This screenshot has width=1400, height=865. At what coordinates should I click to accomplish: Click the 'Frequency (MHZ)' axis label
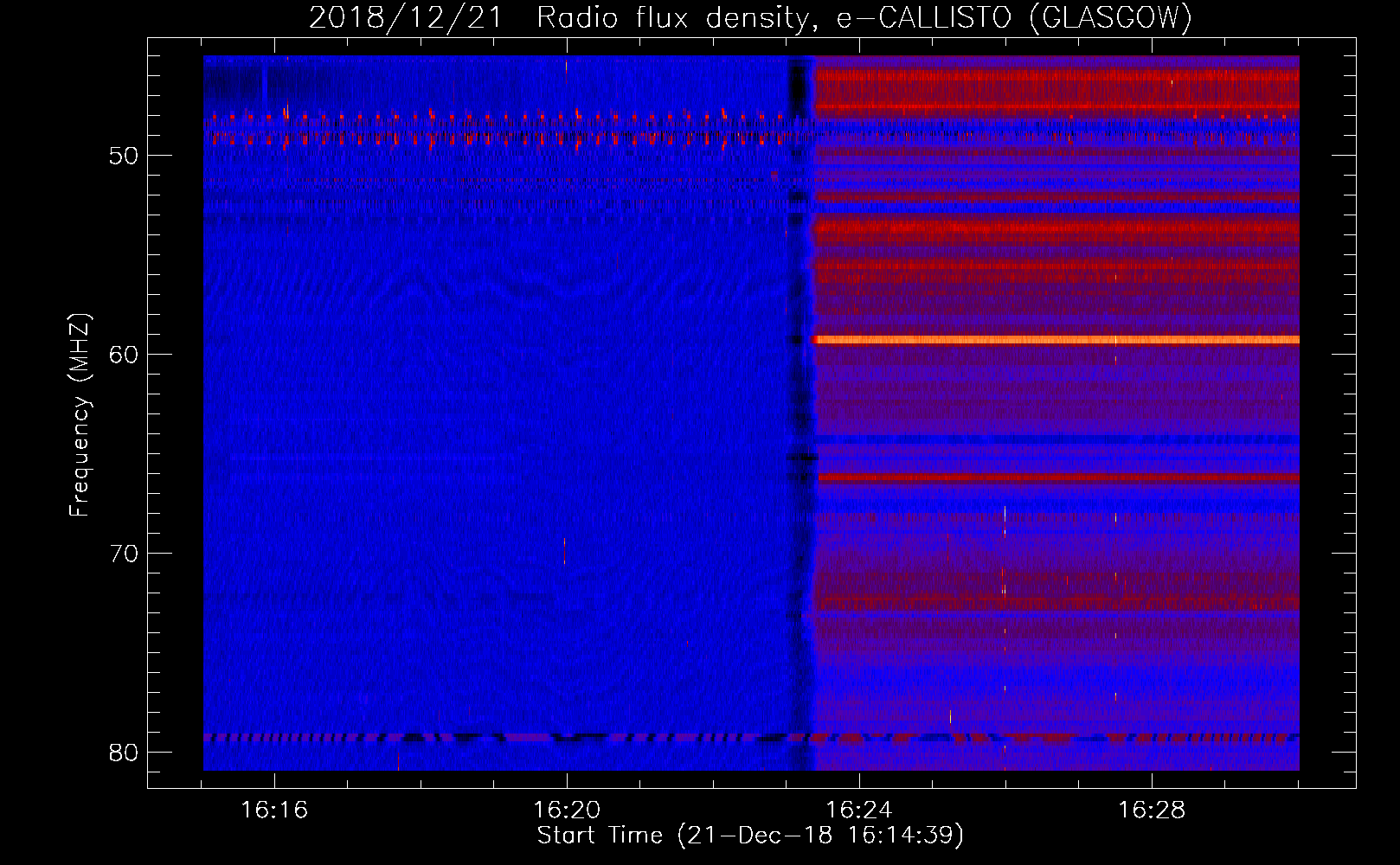79,415
